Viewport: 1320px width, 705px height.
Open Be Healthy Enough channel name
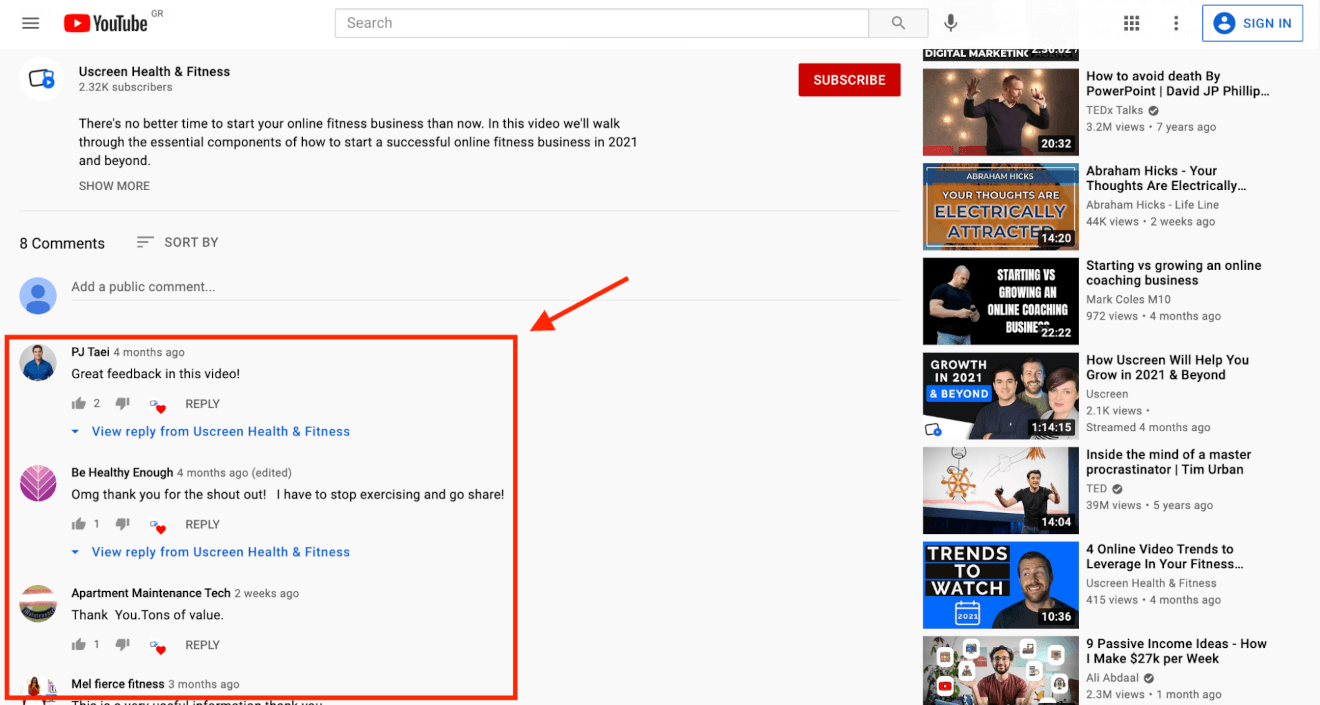[122, 472]
